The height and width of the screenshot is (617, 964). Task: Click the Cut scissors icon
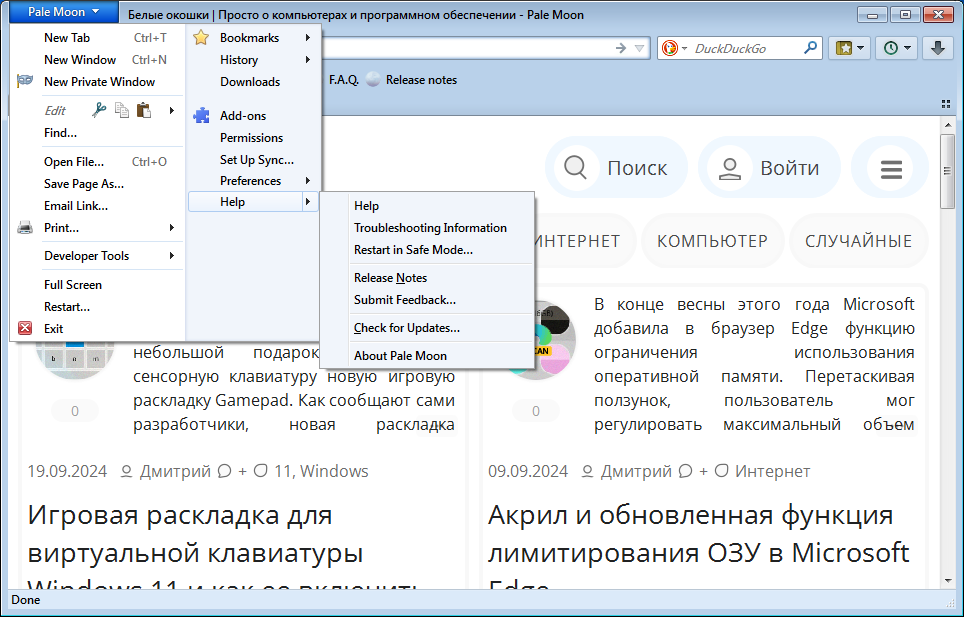[x=98, y=111]
